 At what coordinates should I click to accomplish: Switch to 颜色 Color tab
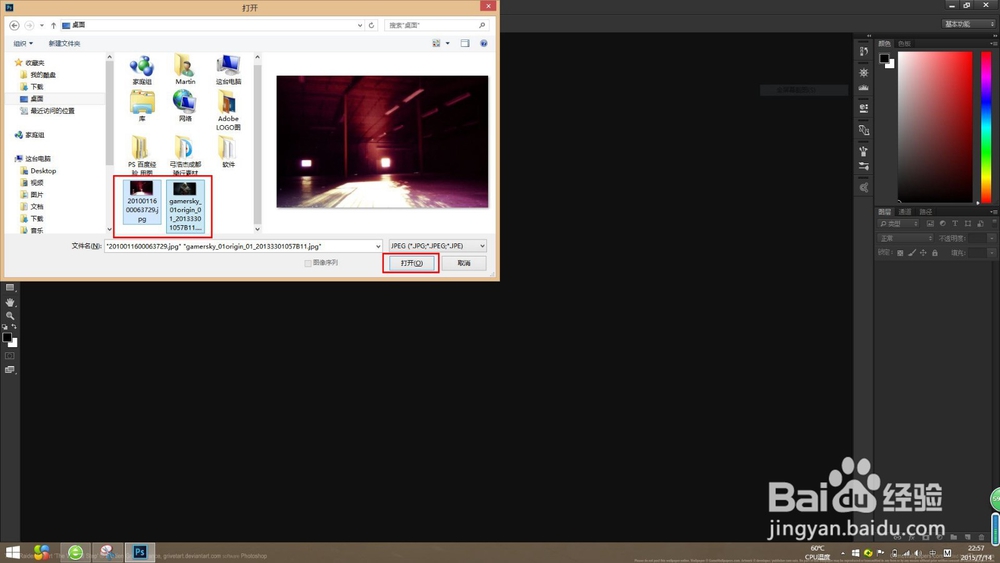point(884,43)
